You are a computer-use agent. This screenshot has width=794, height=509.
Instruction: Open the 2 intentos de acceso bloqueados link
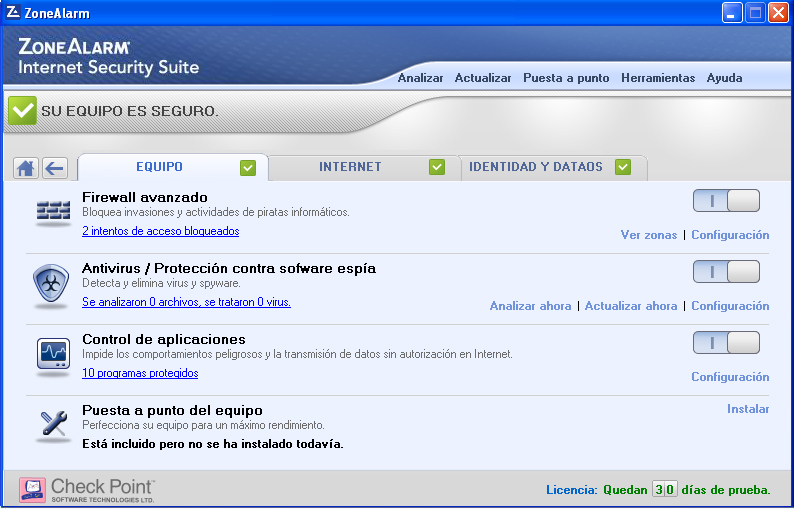click(161, 231)
